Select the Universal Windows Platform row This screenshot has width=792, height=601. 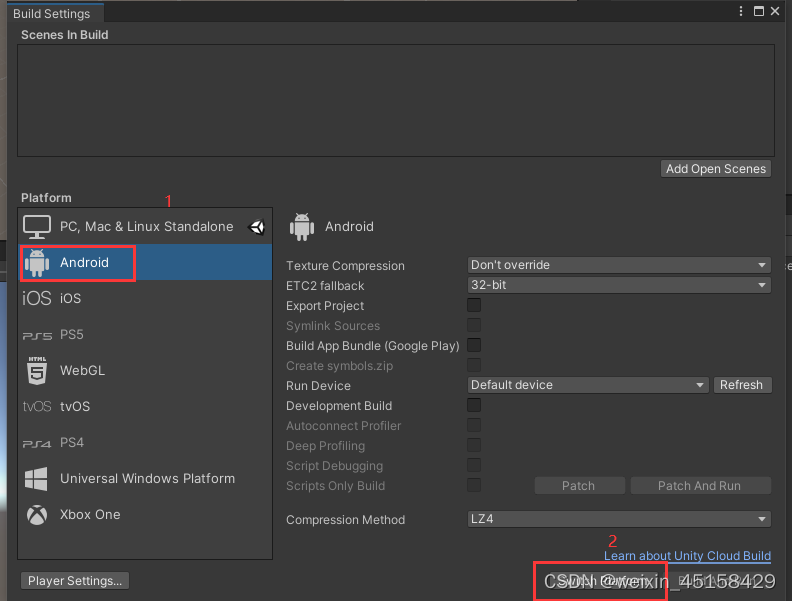tap(145, 479)
